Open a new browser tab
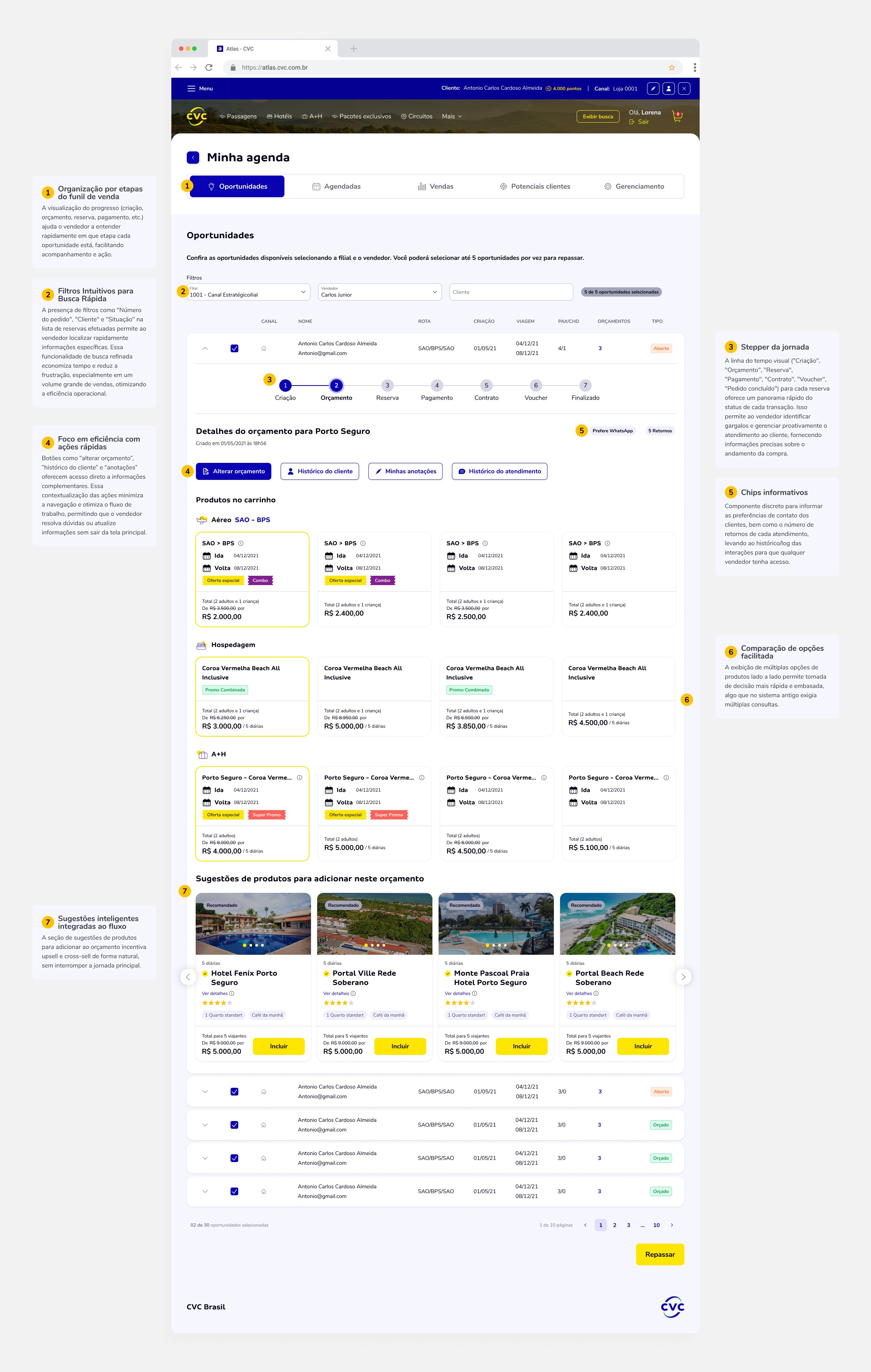The width and height of the screenshot is (871, 1372). [x=354, y=48]
